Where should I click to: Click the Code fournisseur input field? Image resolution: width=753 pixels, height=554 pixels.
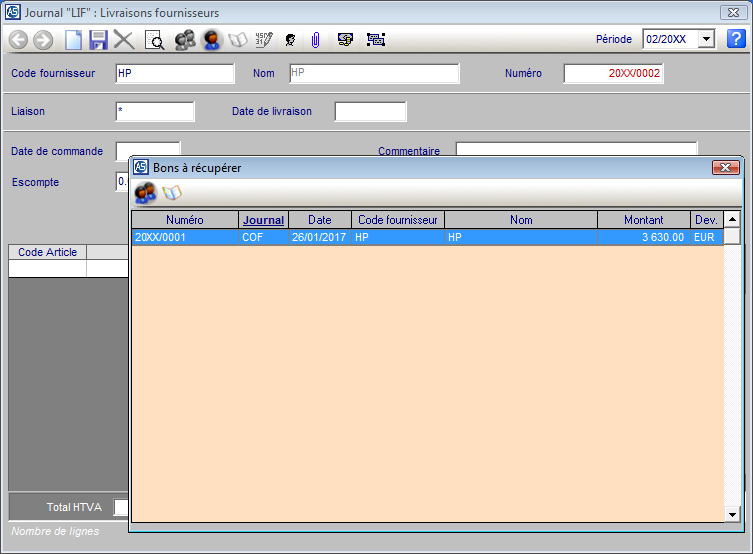(174, 73)
